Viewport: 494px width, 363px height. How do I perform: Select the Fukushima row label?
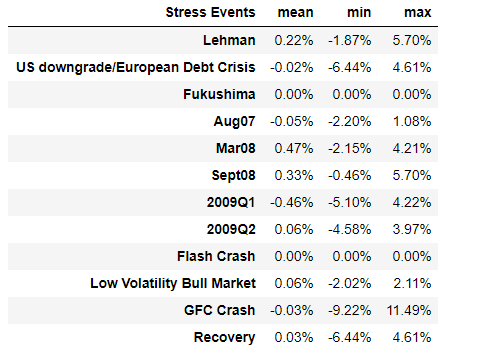point(219,94)
